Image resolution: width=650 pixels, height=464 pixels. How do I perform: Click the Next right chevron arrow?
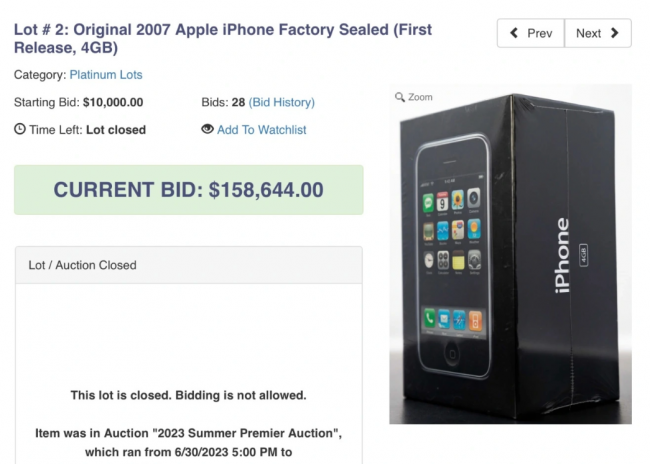(x=615, y=33)
